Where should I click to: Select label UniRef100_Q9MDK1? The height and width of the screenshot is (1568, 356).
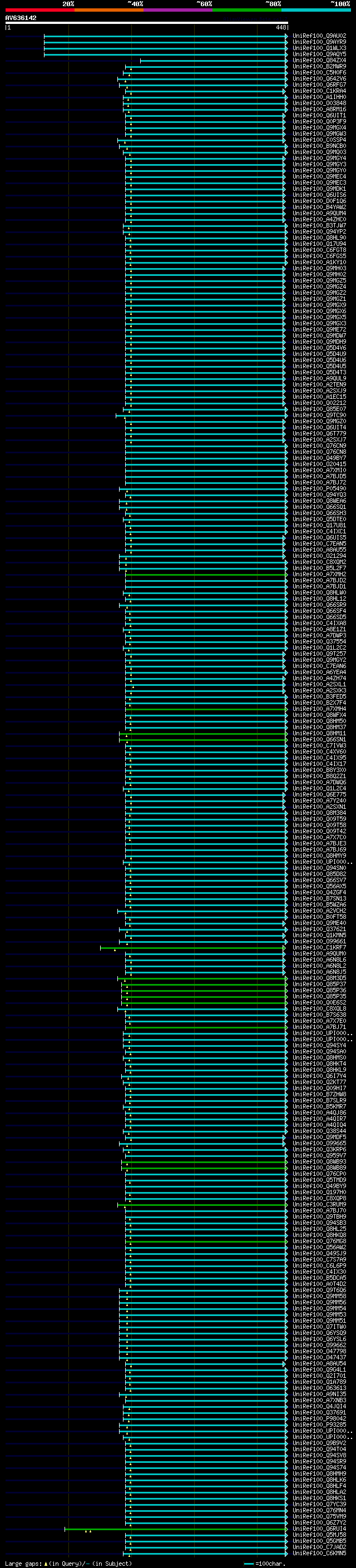(319, 189)
